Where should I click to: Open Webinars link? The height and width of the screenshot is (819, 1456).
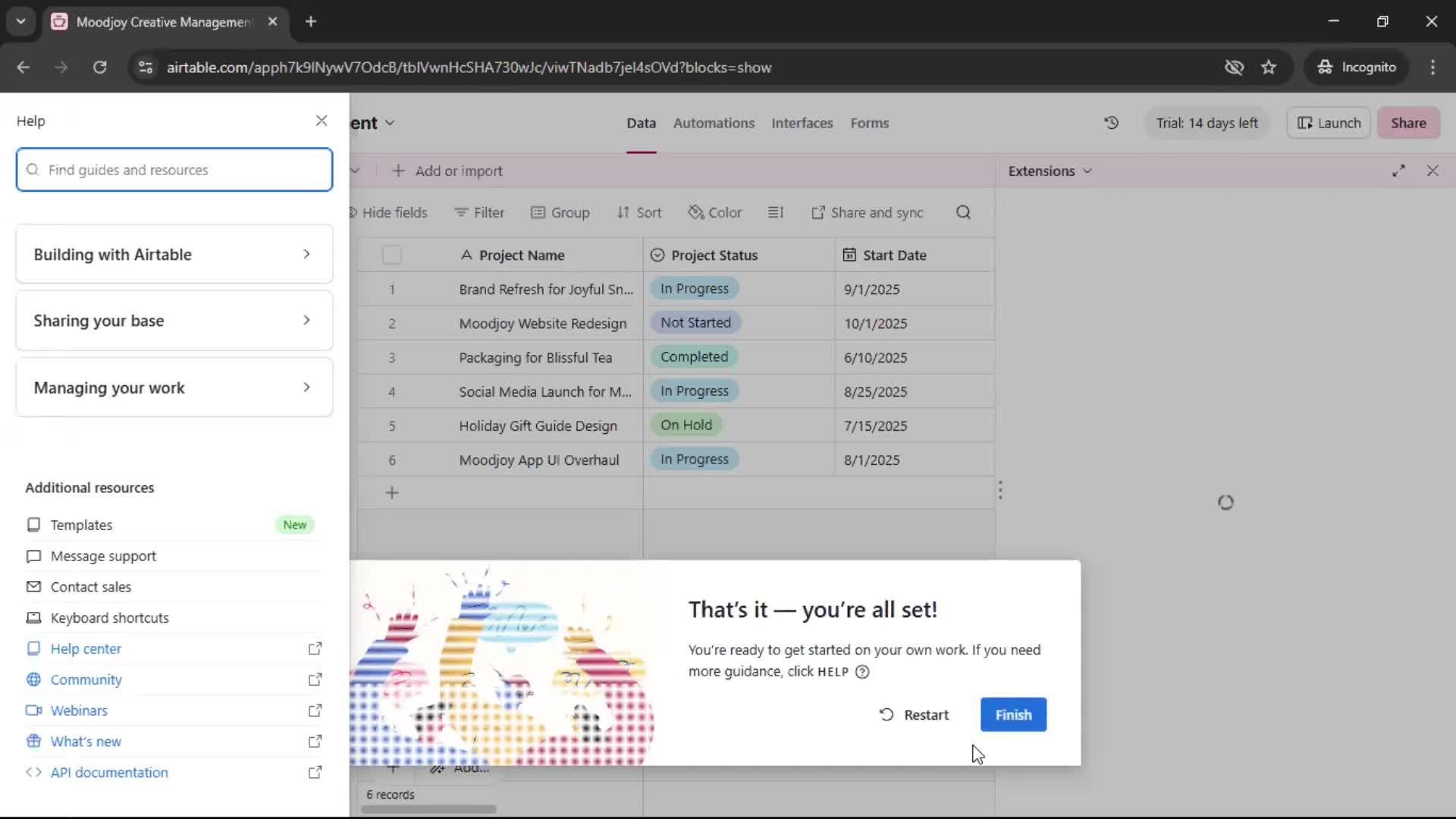click(79, 711)
